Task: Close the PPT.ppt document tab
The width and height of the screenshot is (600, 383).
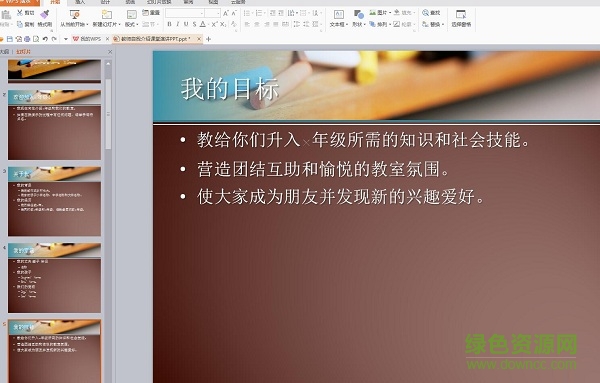Action: click(199, 39)
